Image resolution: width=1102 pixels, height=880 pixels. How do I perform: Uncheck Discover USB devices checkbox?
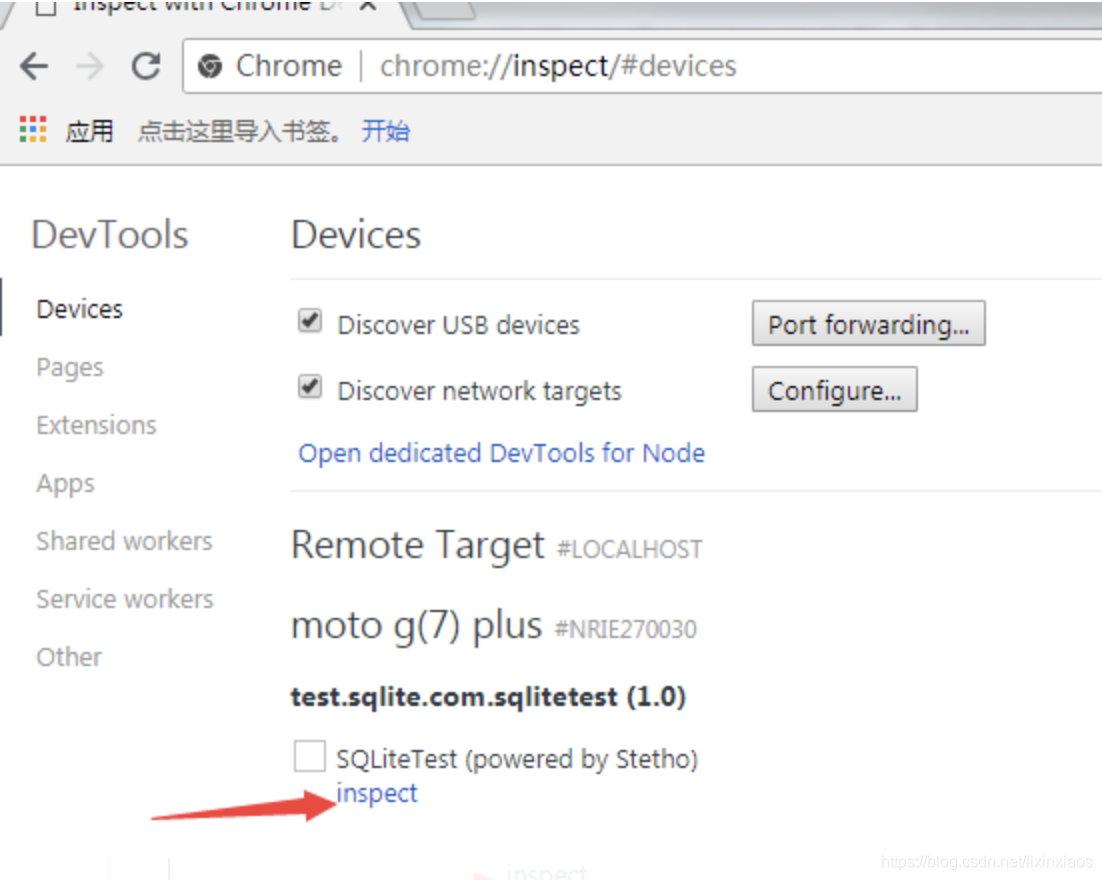310,321
